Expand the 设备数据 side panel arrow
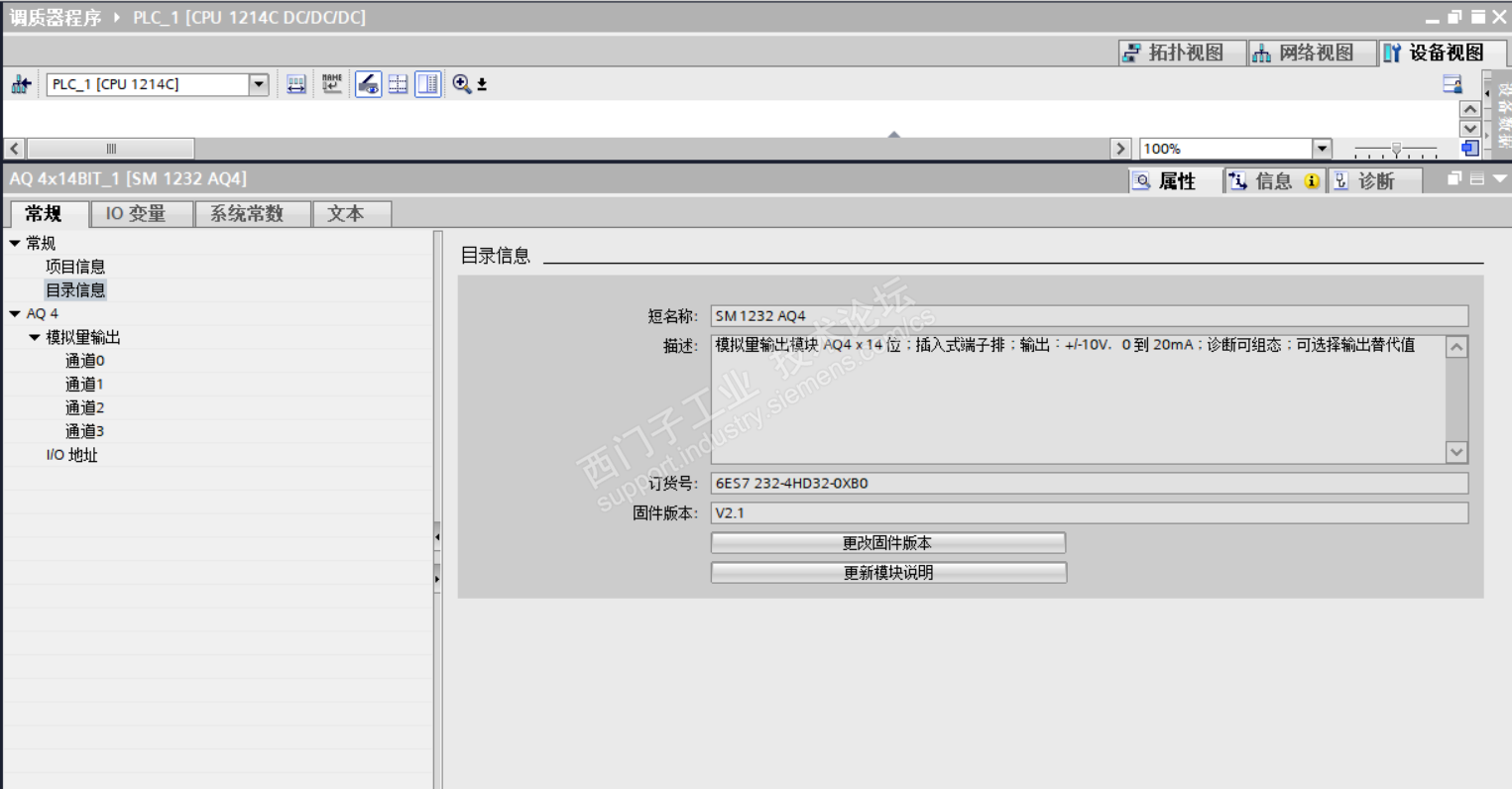 pyautogui.click(x=1486, y=94)
